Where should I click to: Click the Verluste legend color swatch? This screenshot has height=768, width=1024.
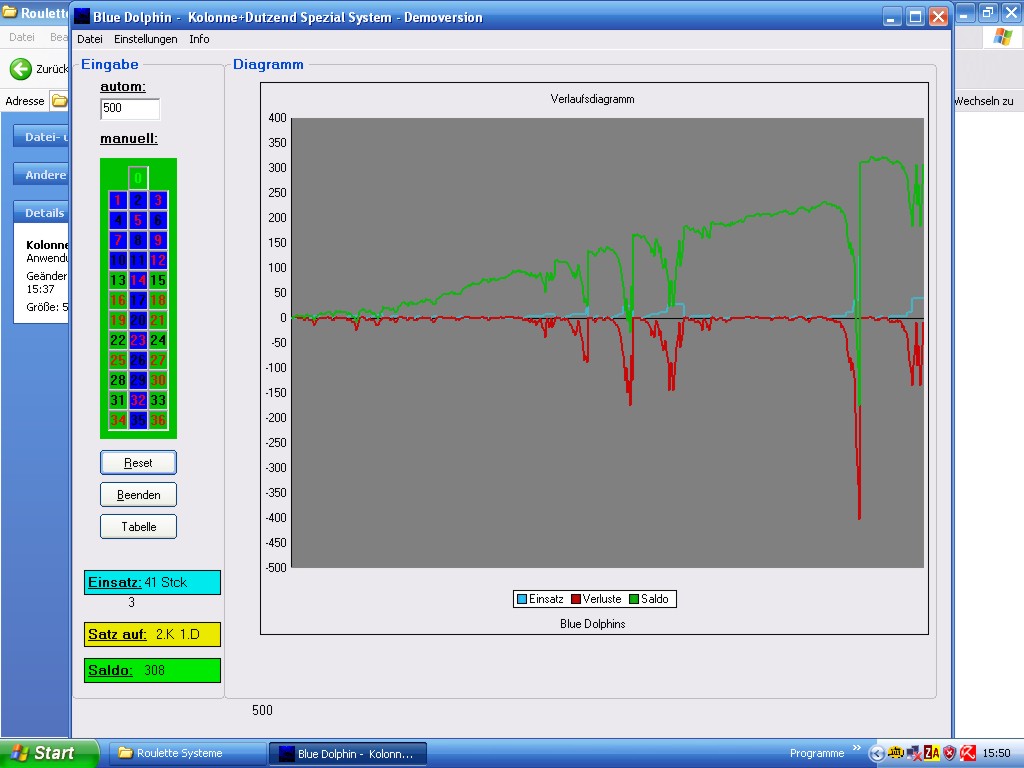[x=576, y=600]
